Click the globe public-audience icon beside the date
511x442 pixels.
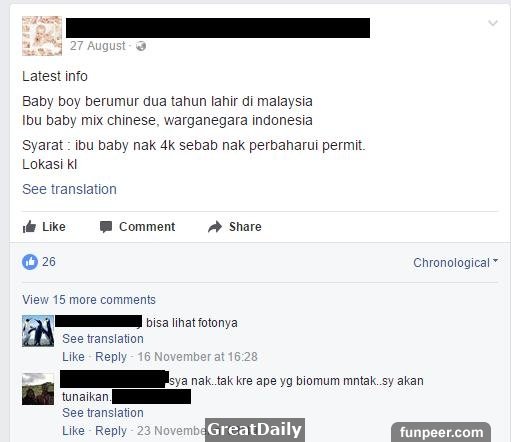141,46
